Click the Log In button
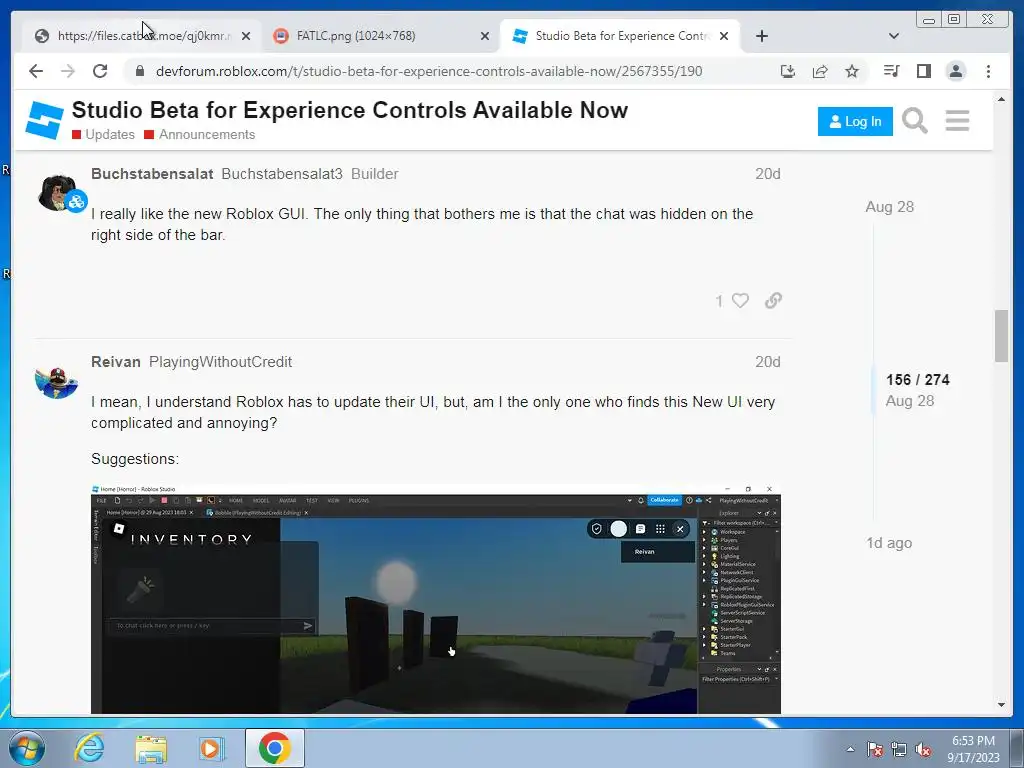 pyautogui.click(x=855, y=121)
